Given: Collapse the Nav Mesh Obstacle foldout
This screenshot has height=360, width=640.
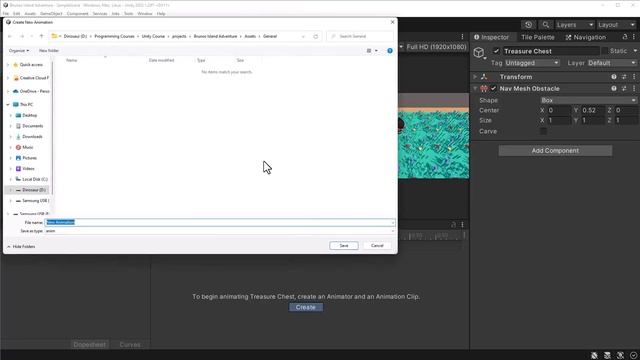Looking at the screenshot, I should click(x=475, y=89).
